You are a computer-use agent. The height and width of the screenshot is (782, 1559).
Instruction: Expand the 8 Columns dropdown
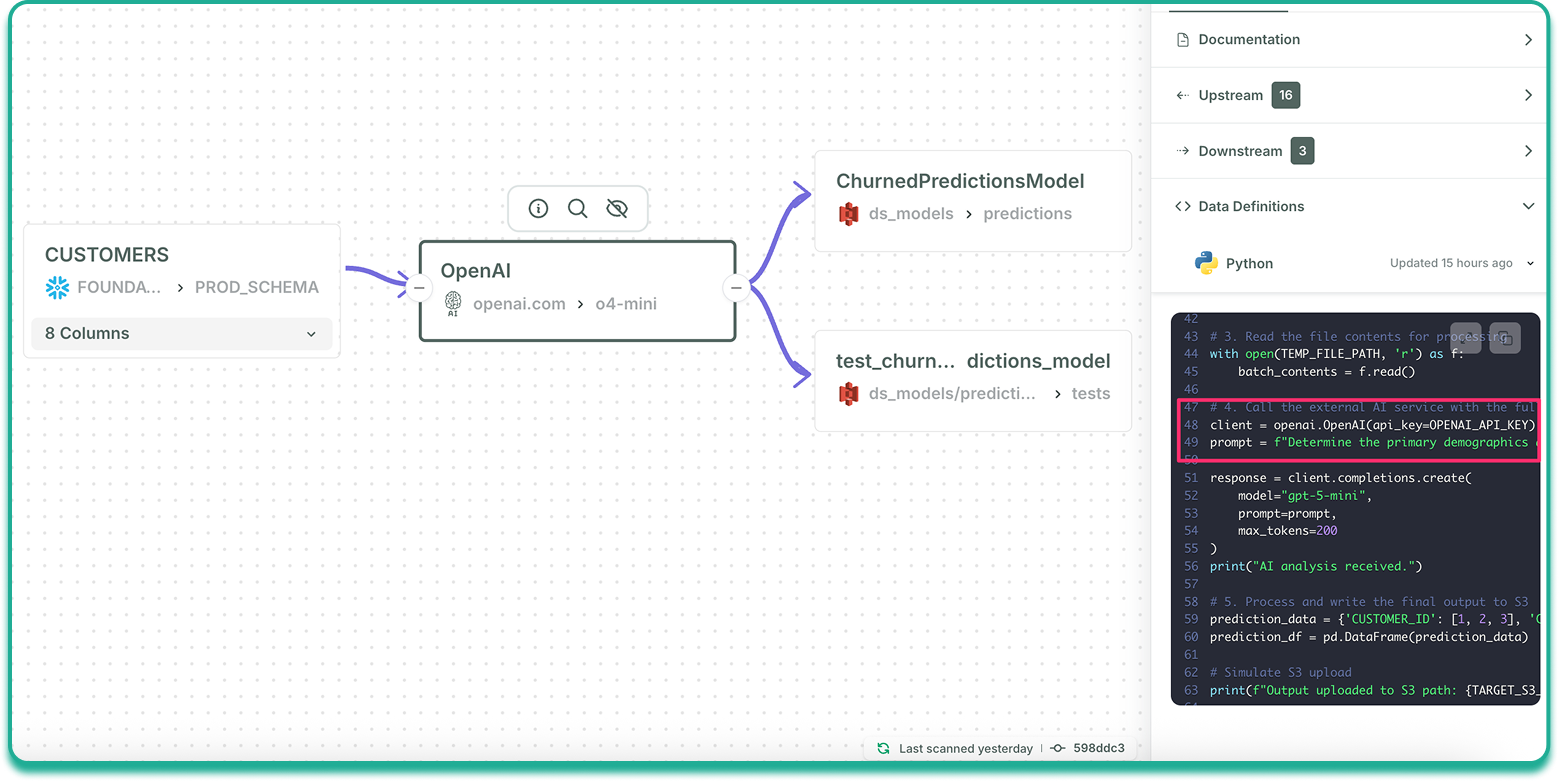point(181,334)
